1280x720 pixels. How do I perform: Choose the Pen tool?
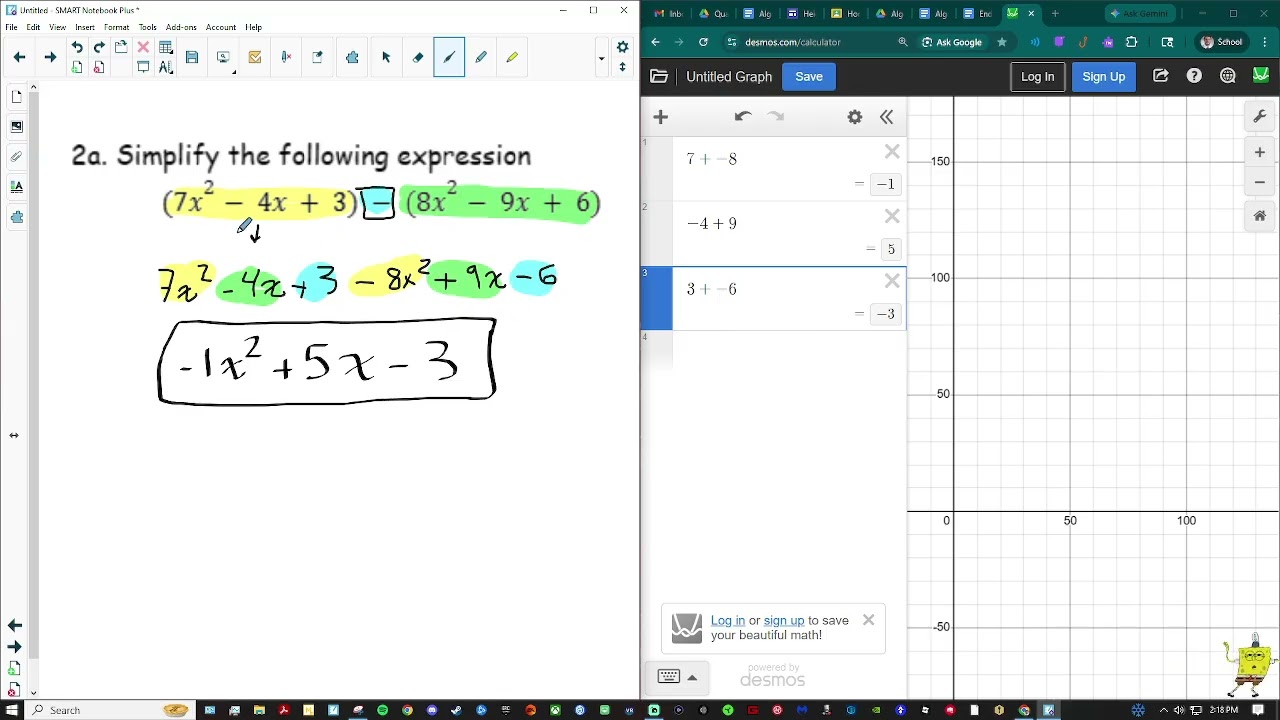tap(449, 58)
